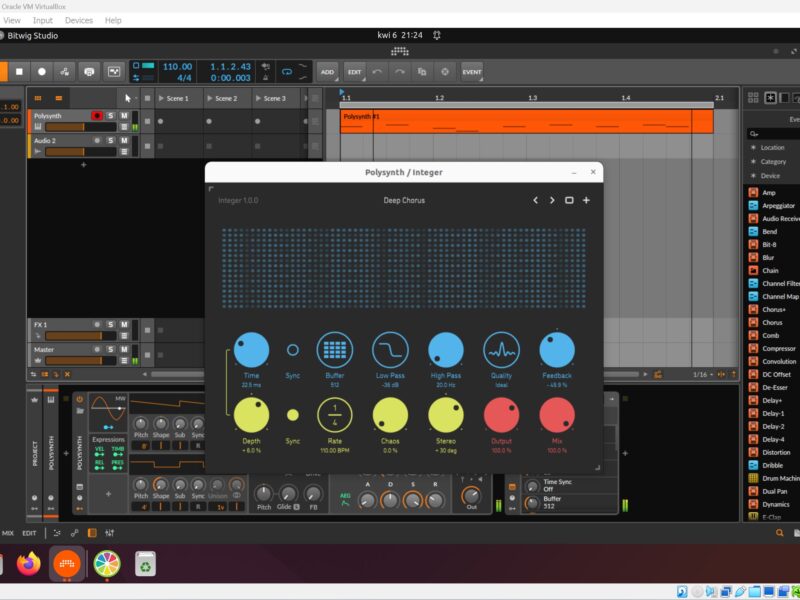Toggle the blue Time Sync switch
The width and height of the screenshot is (800, 600).
(x=292, y=350)
